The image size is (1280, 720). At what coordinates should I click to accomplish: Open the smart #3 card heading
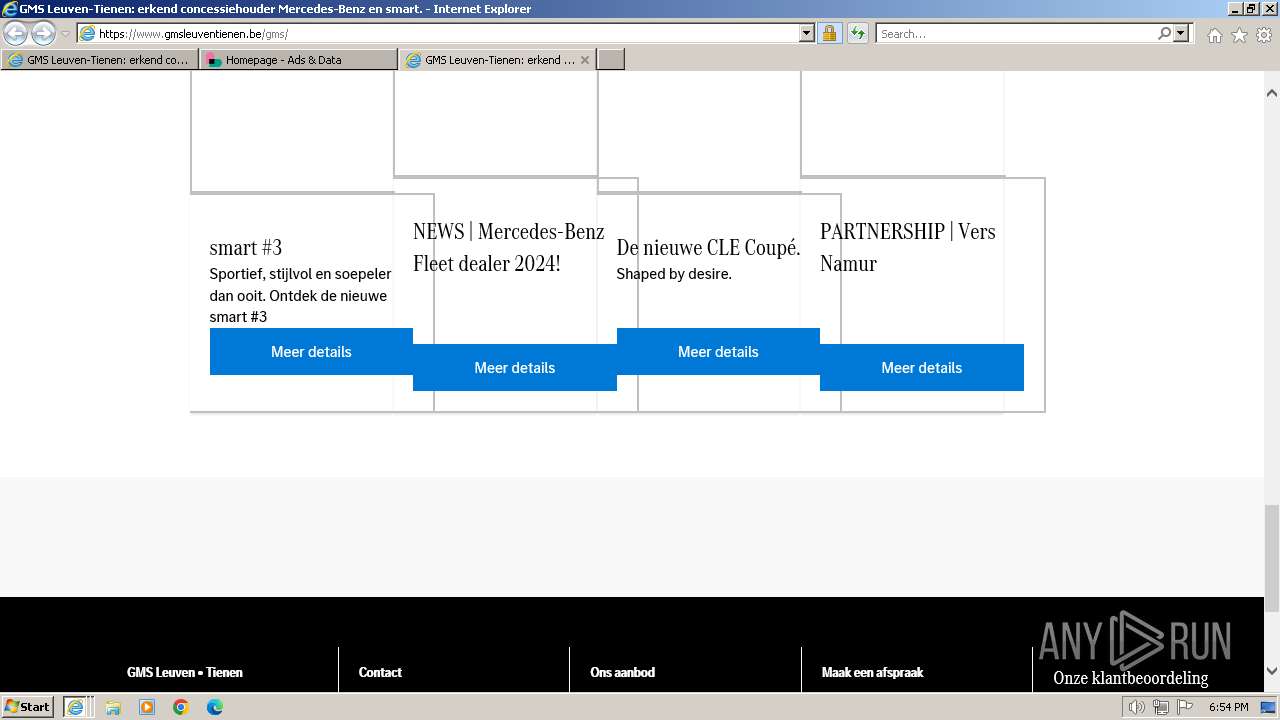tap(246, 247)
